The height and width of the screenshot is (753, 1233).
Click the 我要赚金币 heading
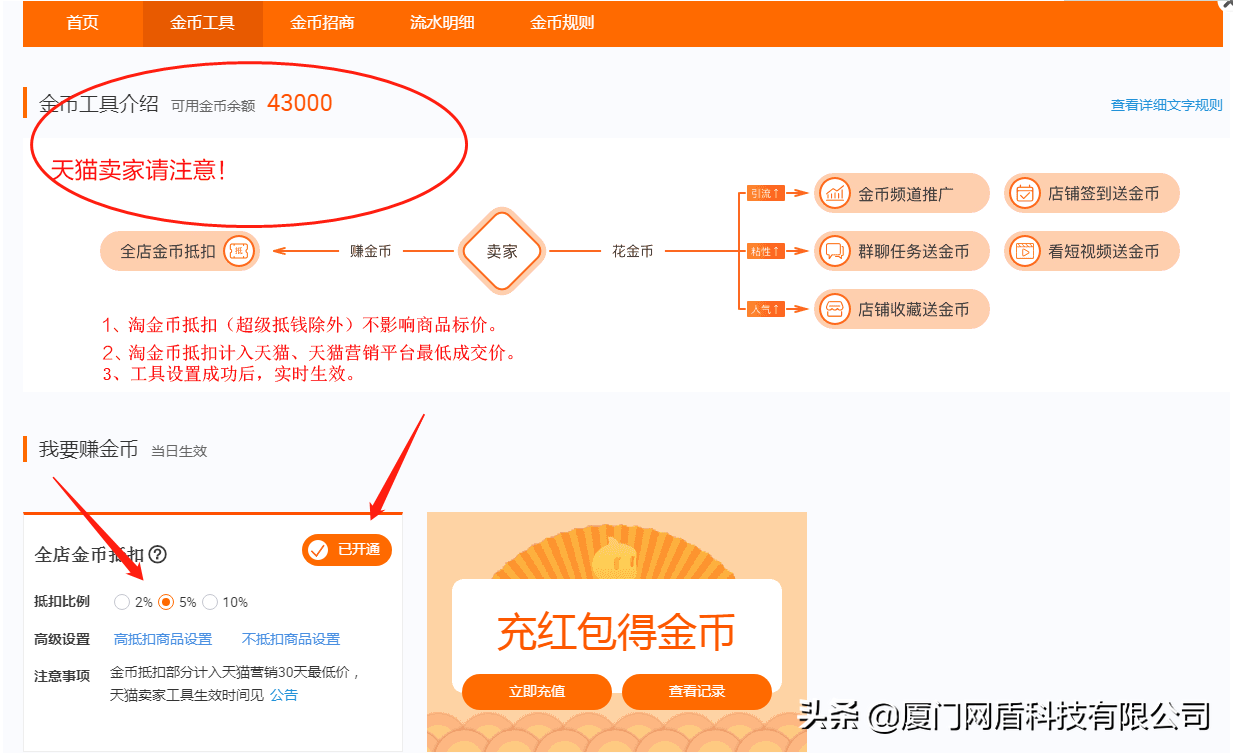88,450
